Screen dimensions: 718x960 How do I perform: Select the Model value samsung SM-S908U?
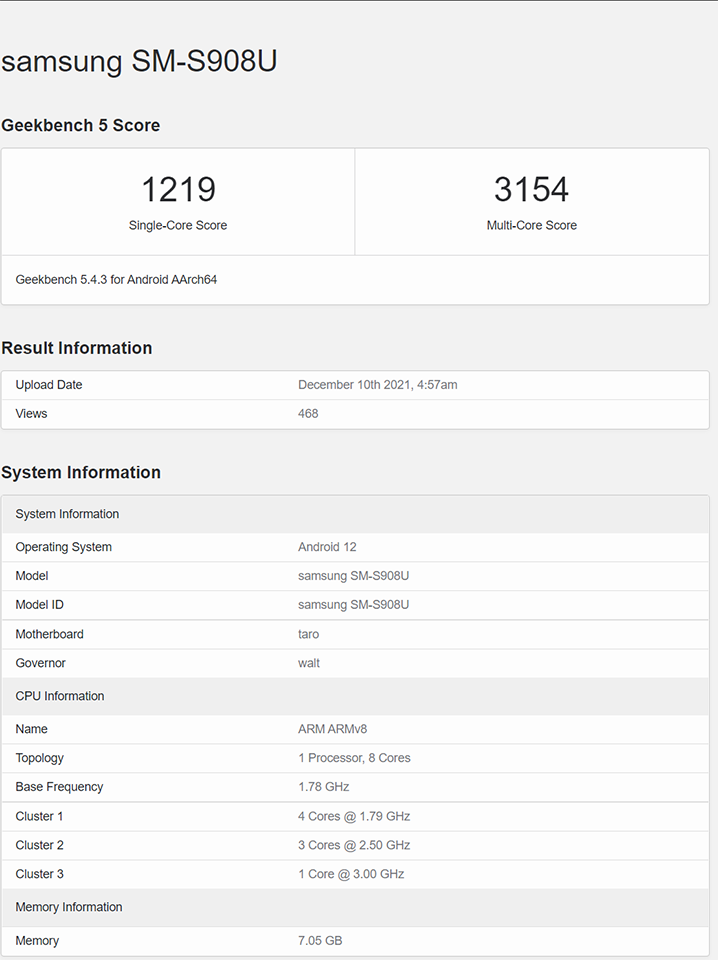[353, 576]
